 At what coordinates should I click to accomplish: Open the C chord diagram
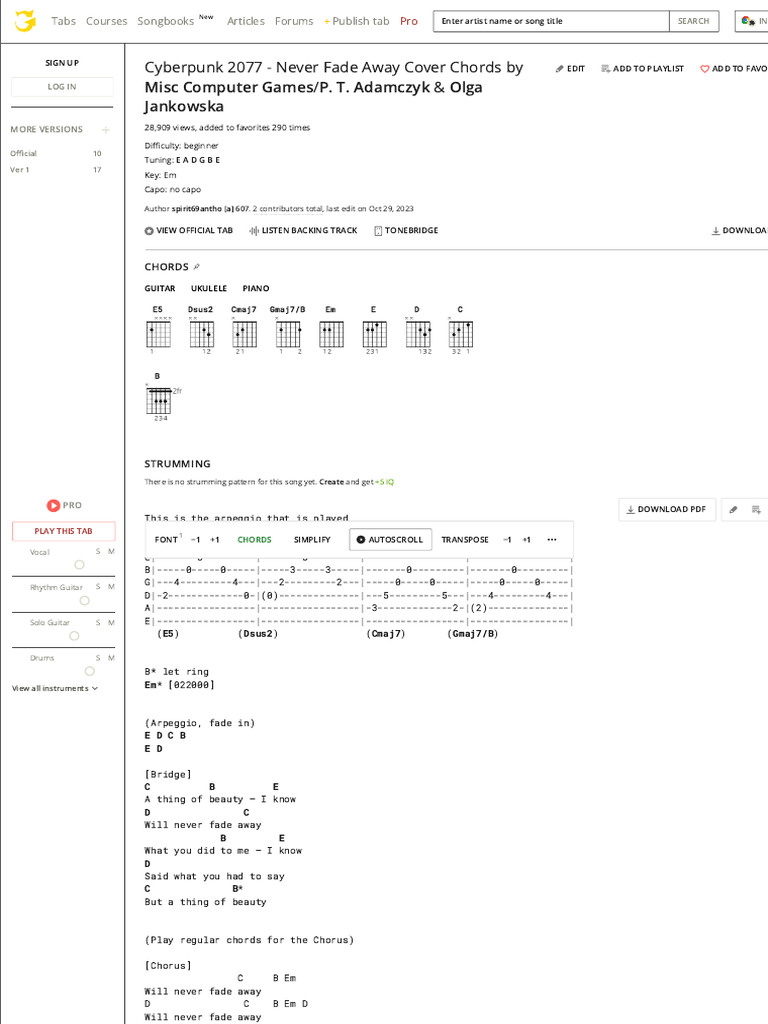point(461,330)
